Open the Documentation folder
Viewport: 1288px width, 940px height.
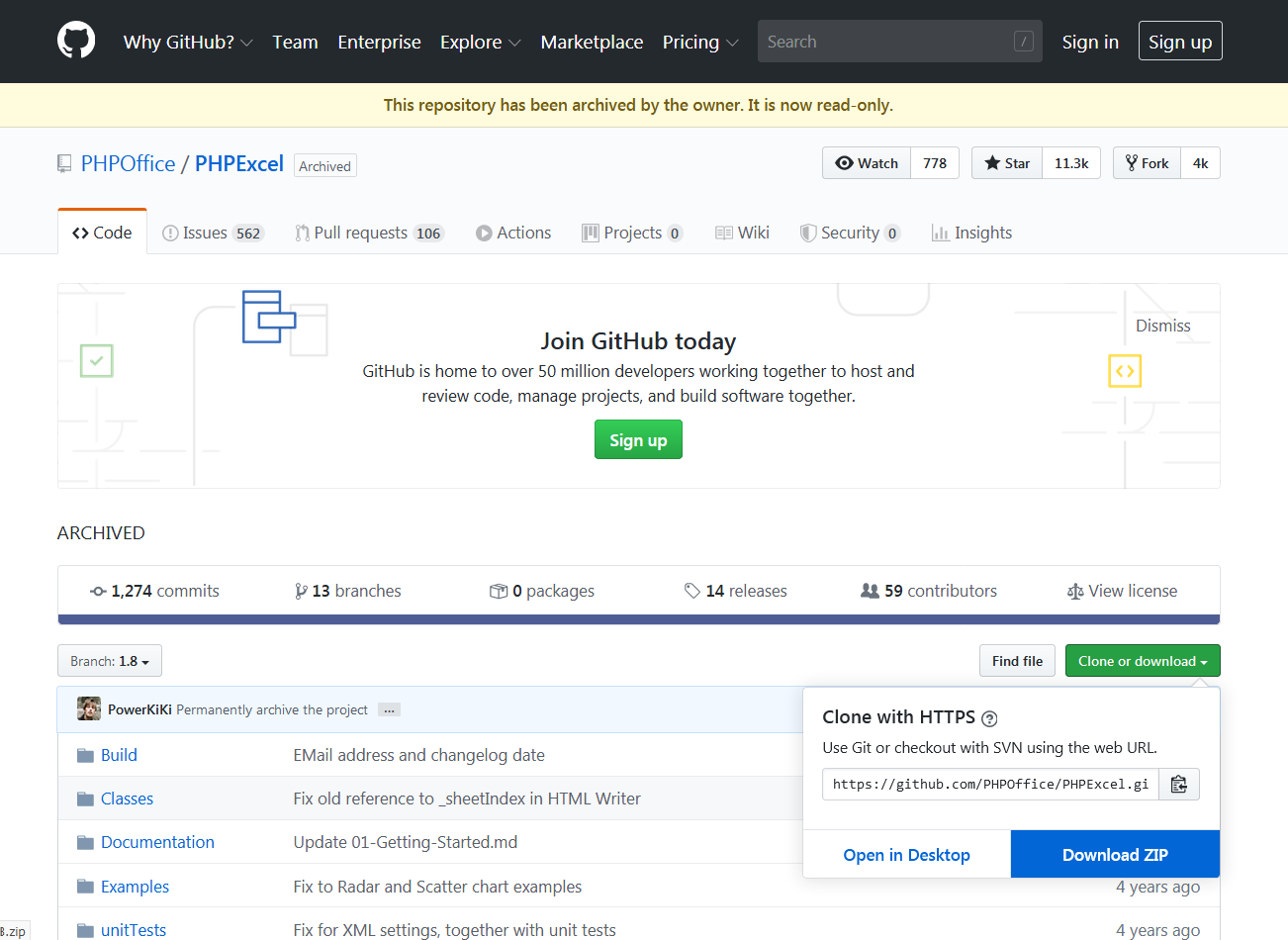(157, 842)
